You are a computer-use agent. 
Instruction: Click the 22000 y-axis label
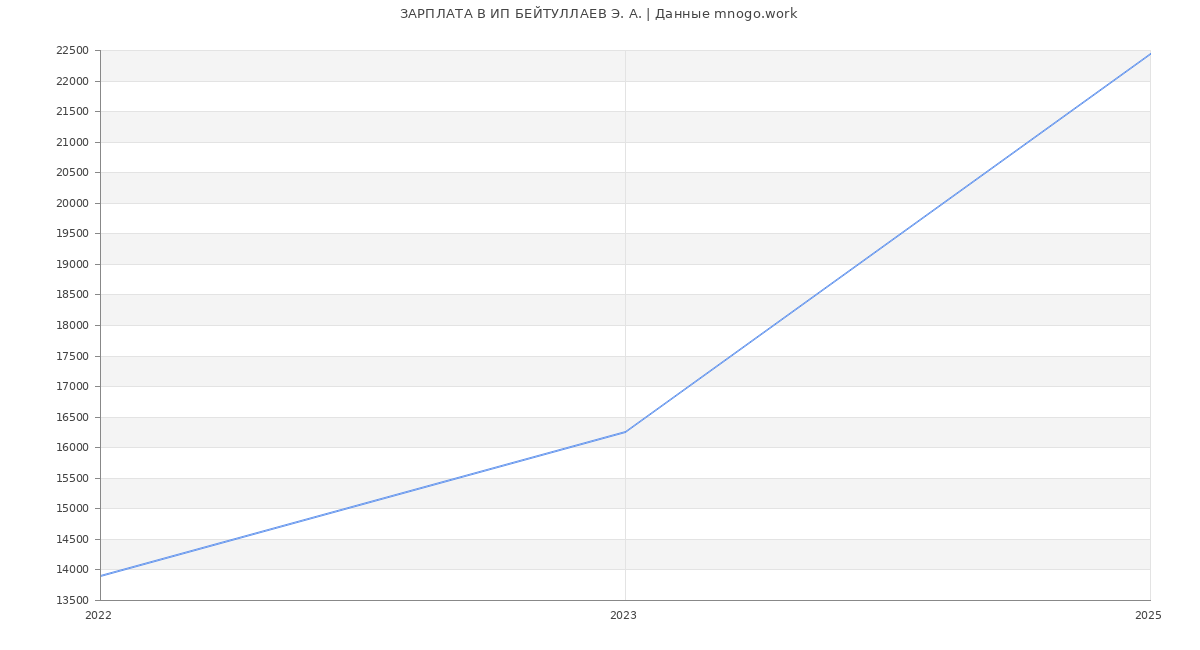[72, 82]
